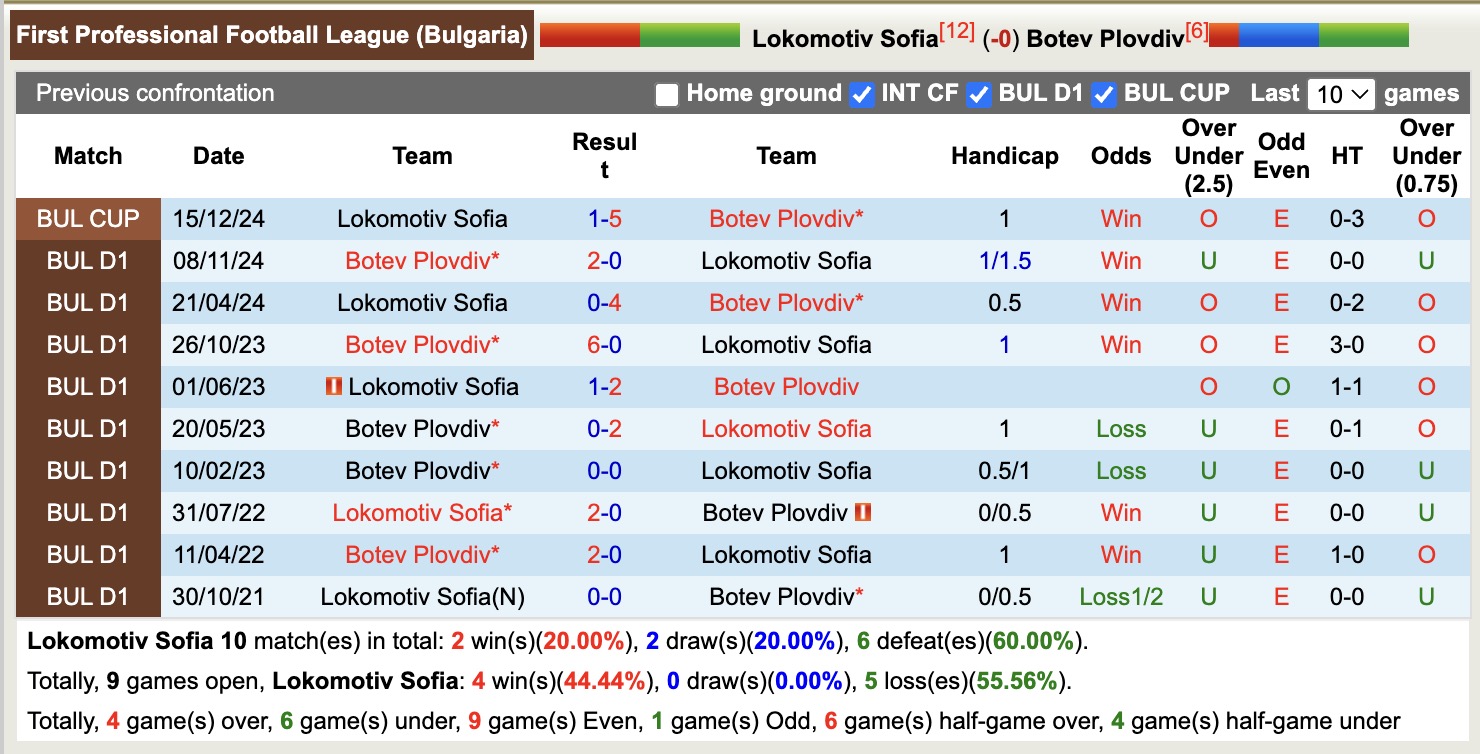Click the First Professional Football League banner
Screen dimensions: 1480x754
point(270,33)
